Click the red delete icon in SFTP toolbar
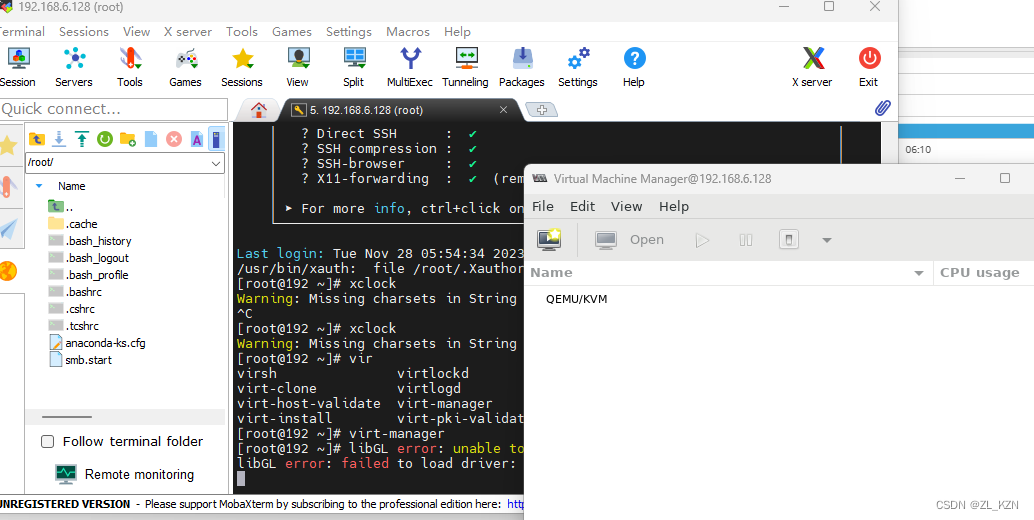1034x520 pixels. (173, 139)
